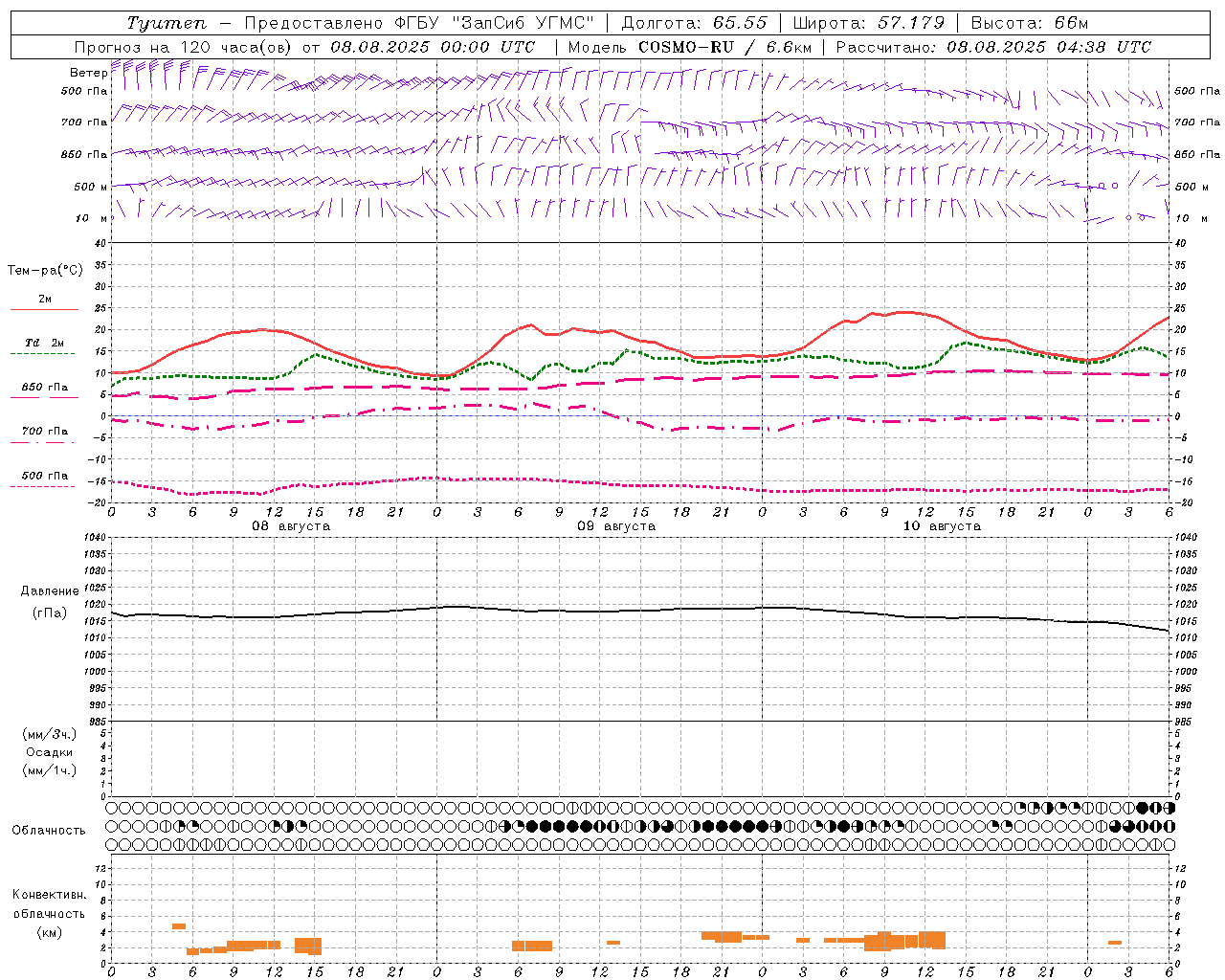Click the "(км)" unit label under convective cloud
The width and height of the screenshot is (1225, 980).
(x=50, y=933)
